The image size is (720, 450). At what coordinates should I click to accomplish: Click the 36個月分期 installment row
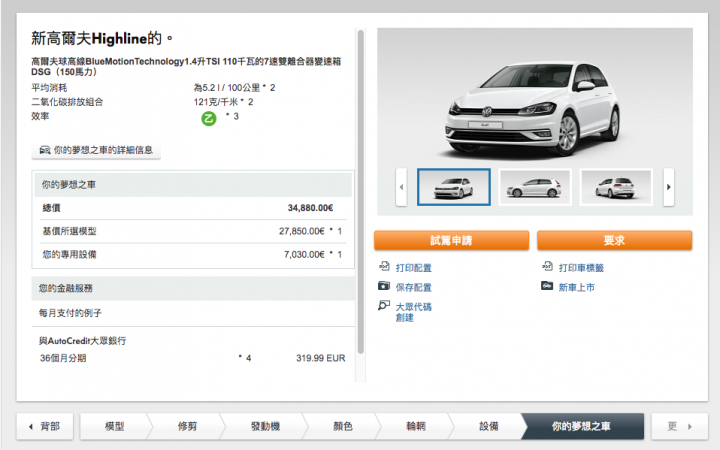[193, 358]
